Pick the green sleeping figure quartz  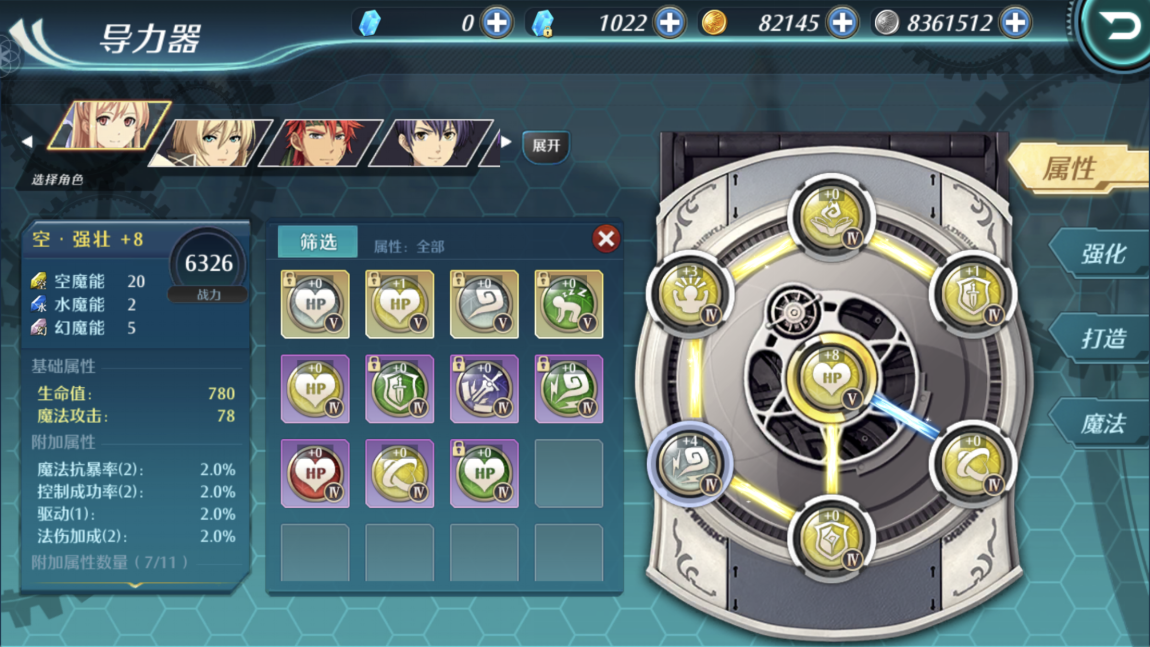568,304
